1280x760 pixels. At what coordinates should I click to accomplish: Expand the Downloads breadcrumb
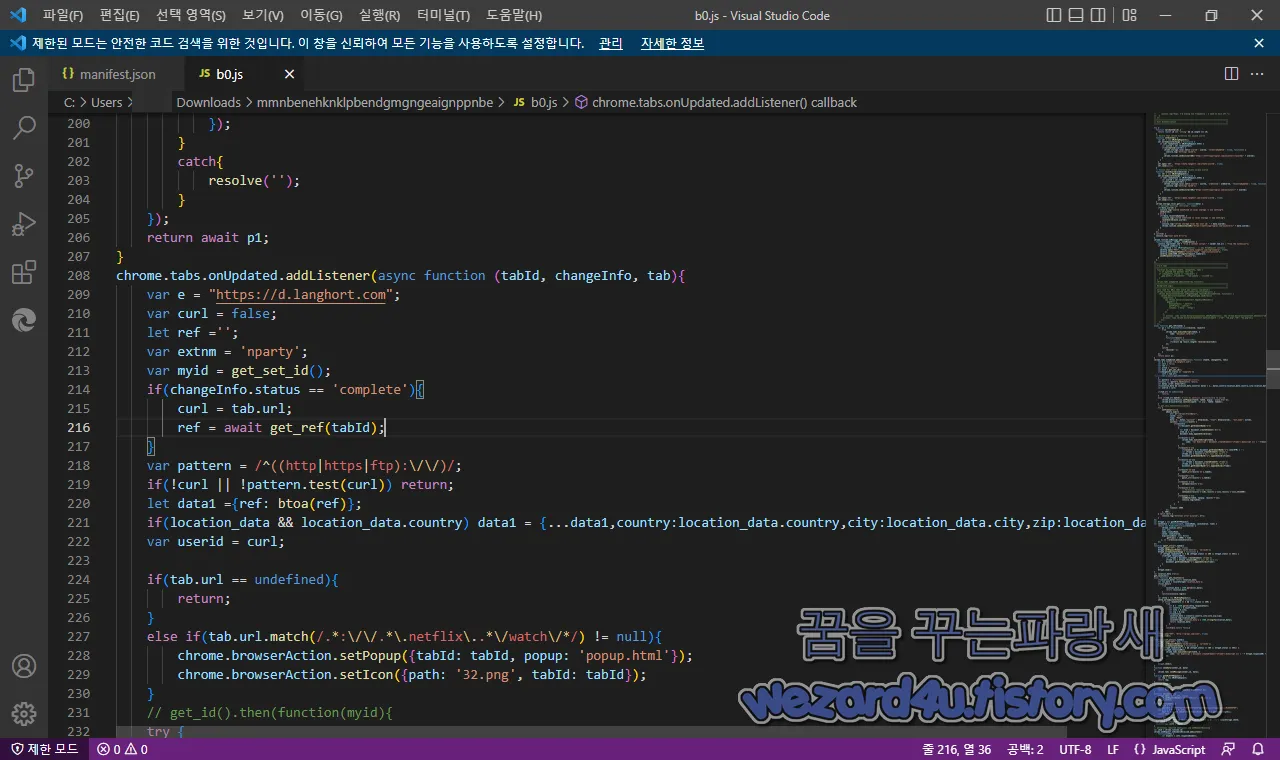208,102
